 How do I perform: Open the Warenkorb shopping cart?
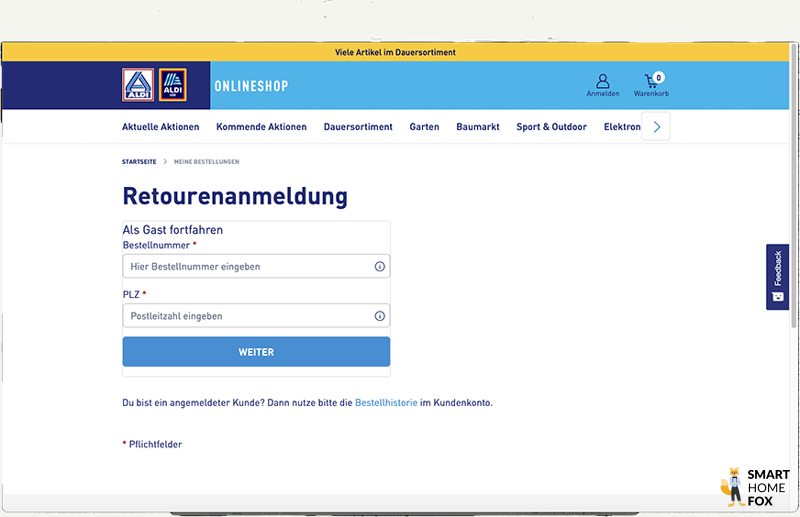coord(651,85)
